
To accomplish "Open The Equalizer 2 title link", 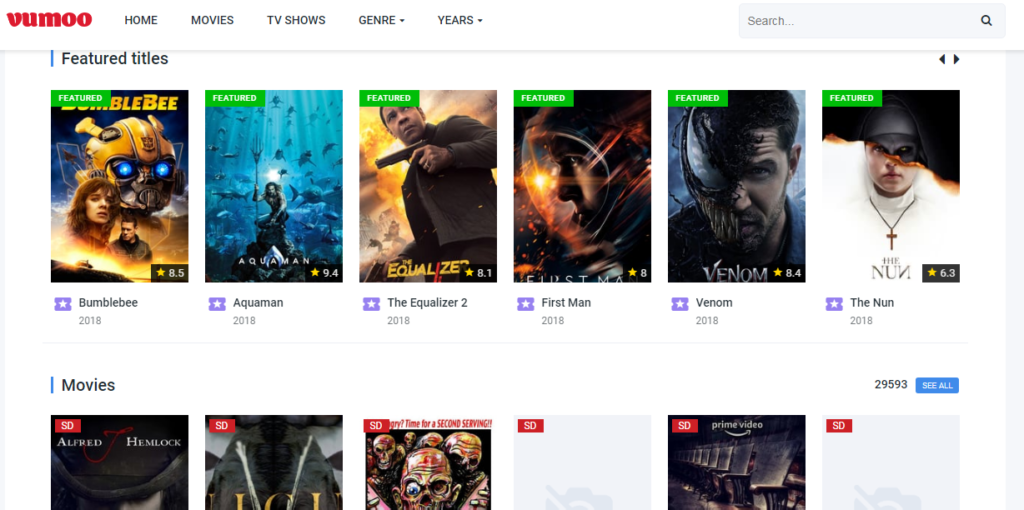I will 427,303.
